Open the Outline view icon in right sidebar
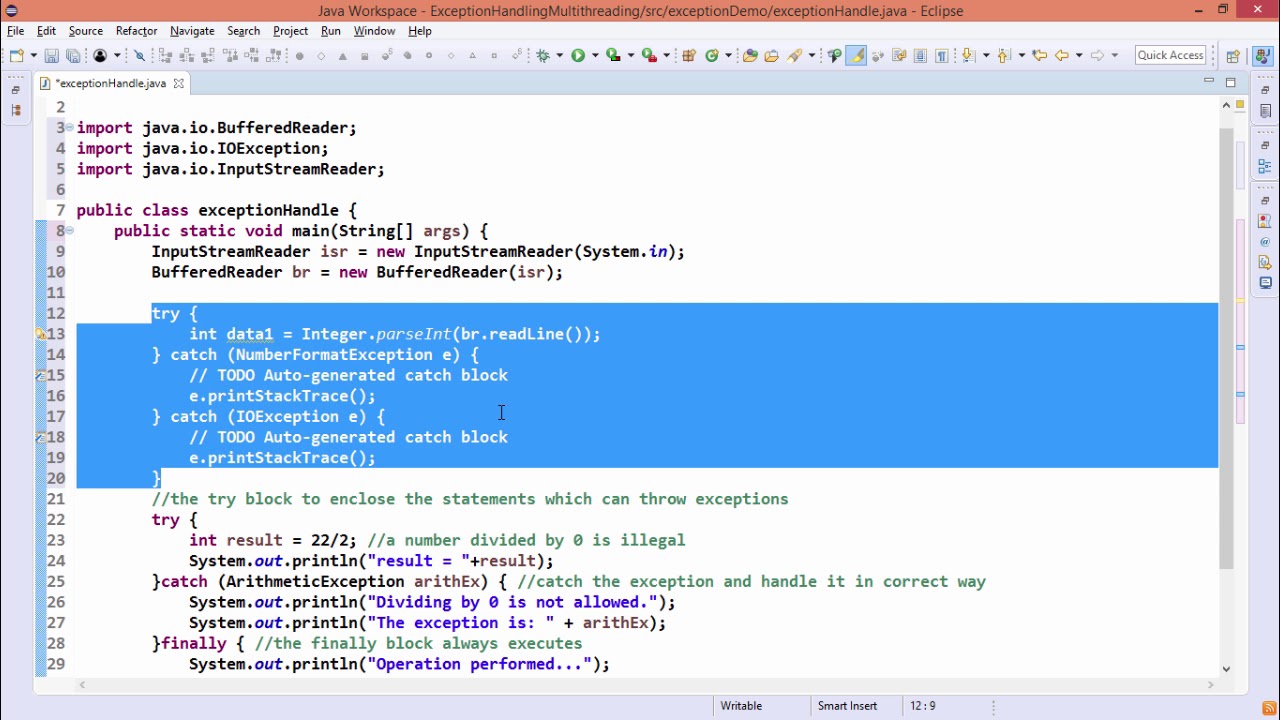This screenshot has height=720, width=1280. point(1265,166)
